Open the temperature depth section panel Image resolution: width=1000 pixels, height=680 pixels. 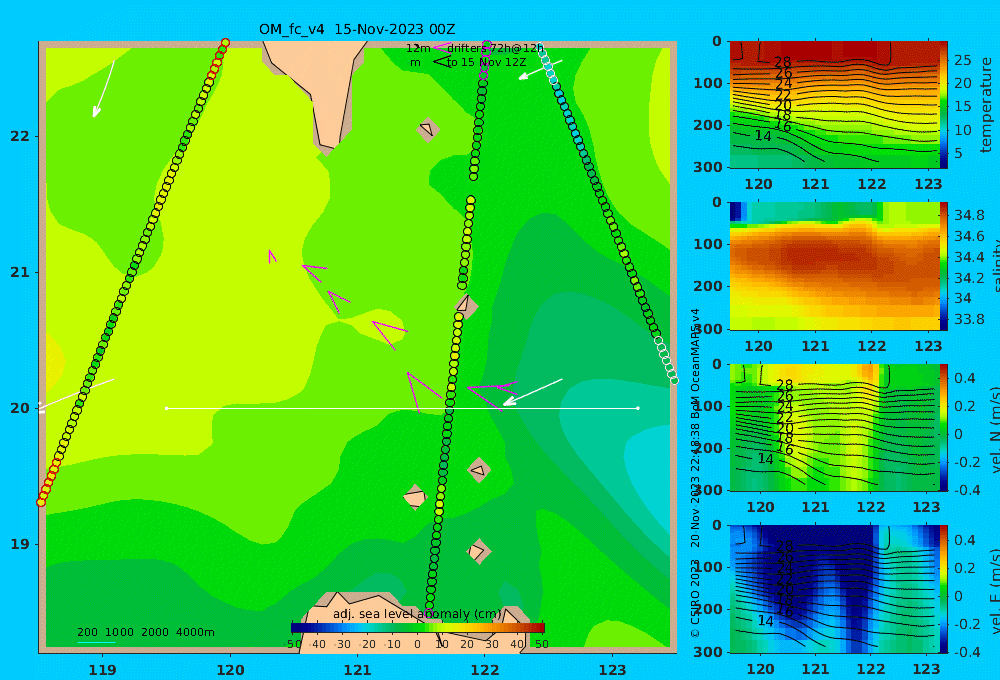pos(834,105)
